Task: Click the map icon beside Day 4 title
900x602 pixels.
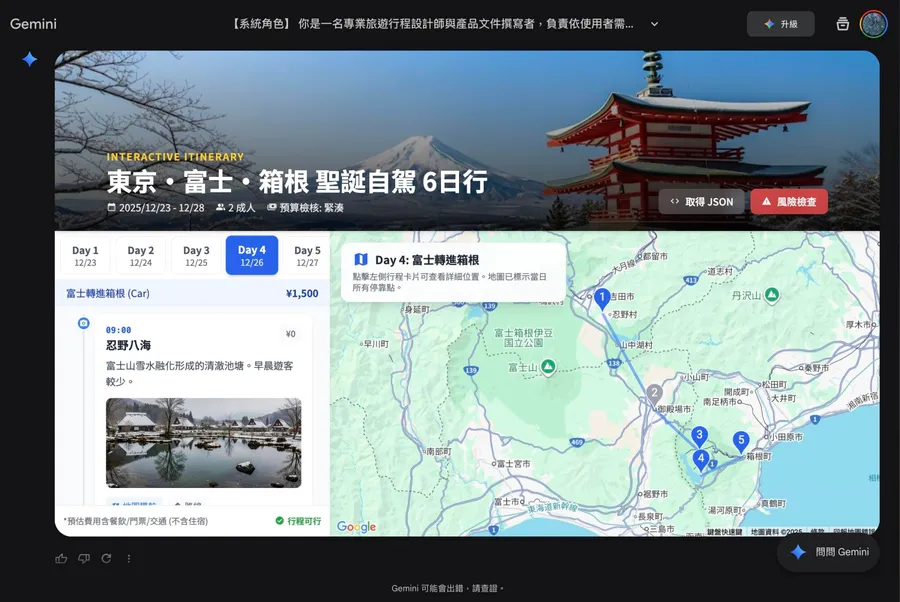Action: pos(363,258)
